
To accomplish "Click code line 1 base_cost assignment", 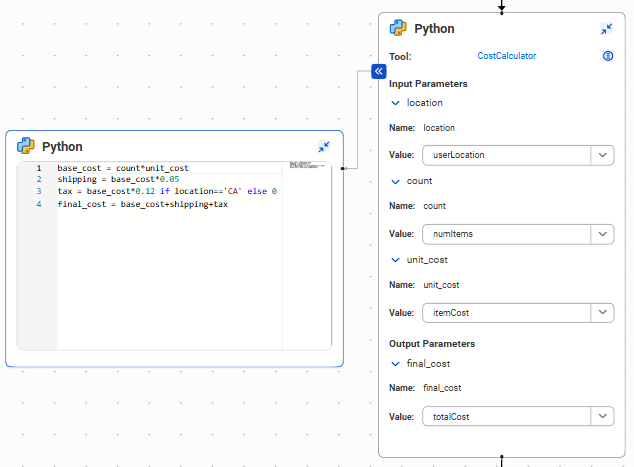I will tap(123, 168).
